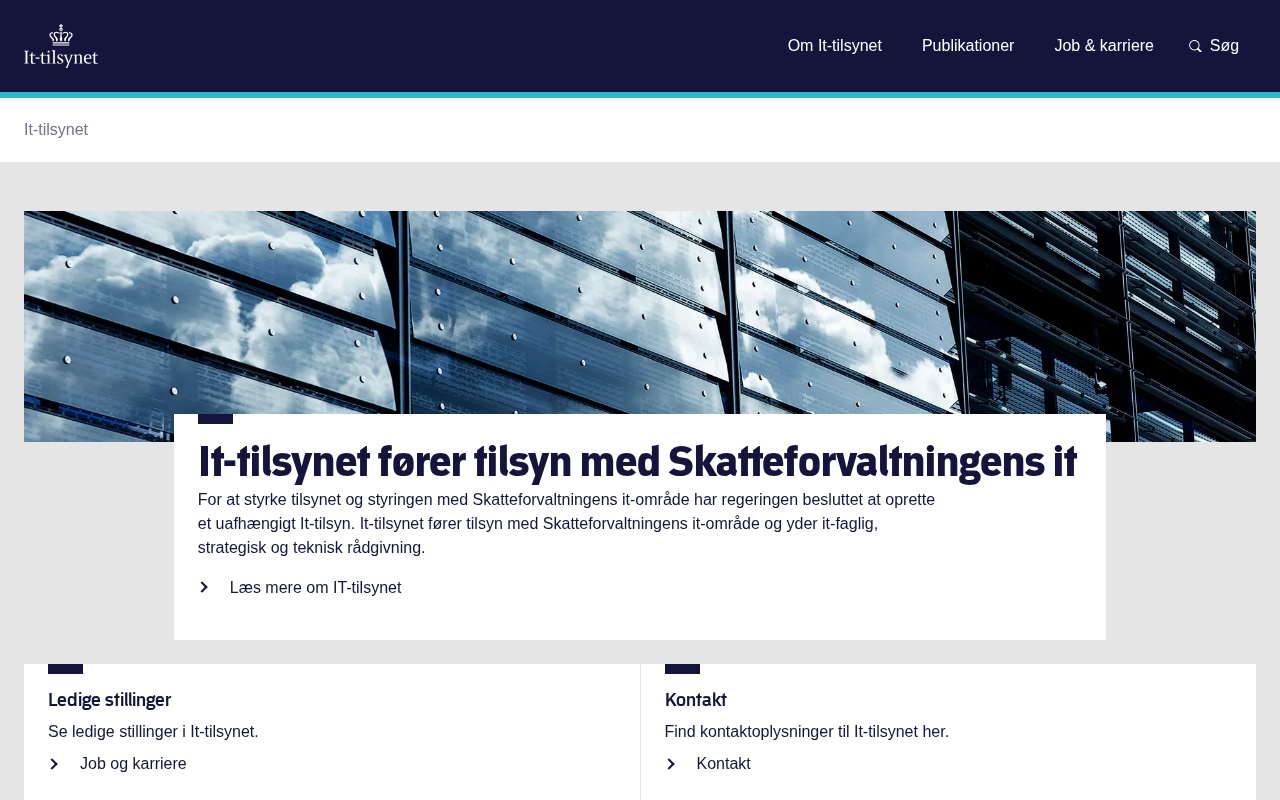Click the text 'Find kontaktoplysninger til It-tilsynet her.'
This screenshot has width=1280, height=800.
click(x=807, y=732)
